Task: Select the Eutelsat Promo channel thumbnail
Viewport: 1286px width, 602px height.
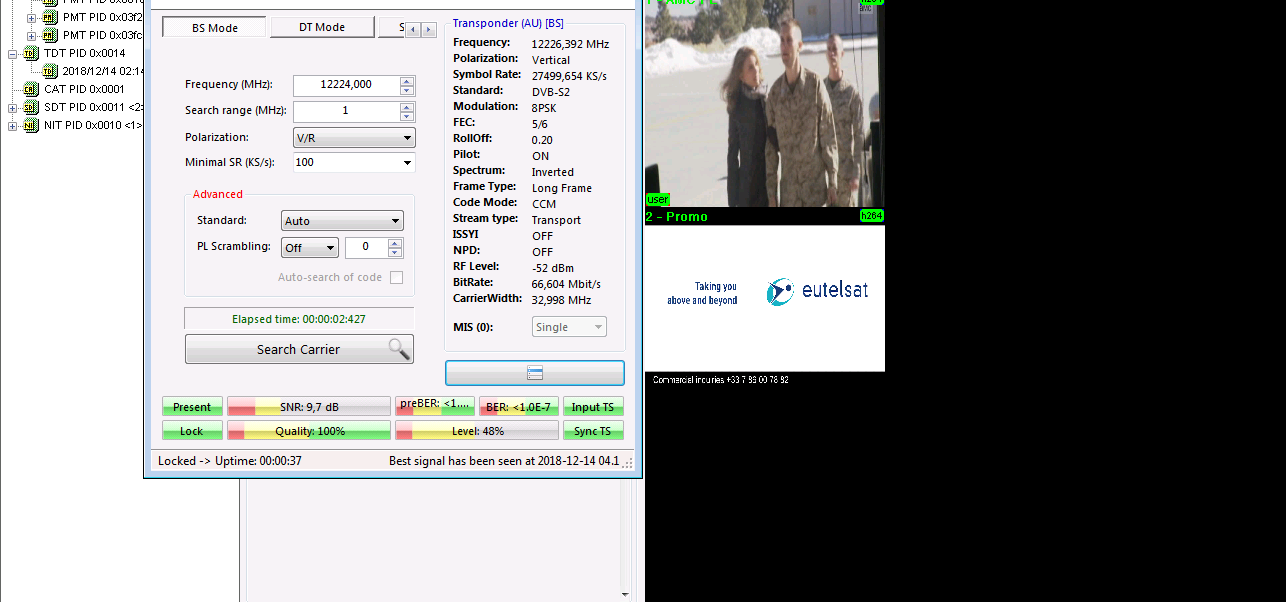Action: tap(764, 298)
